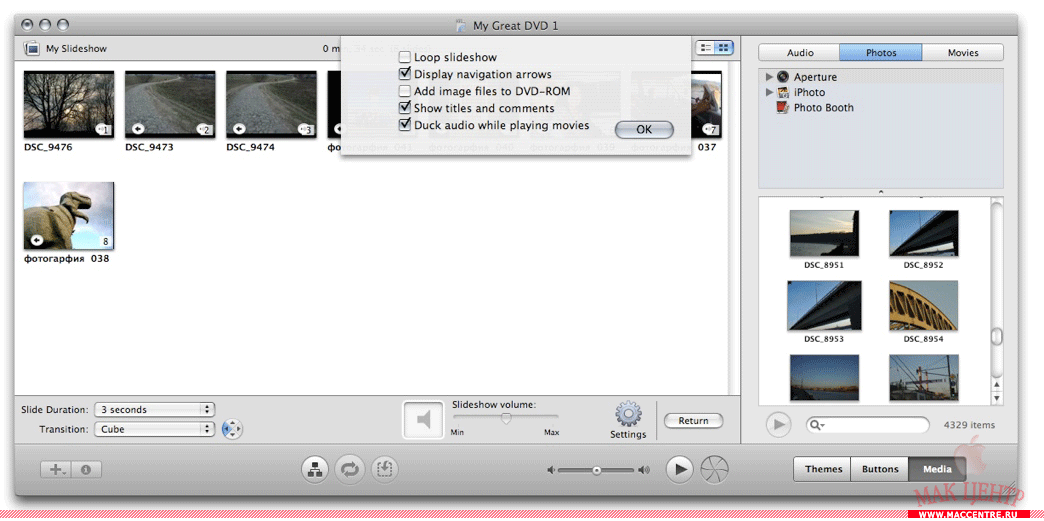The width and height of the screenshot is (1044, 521).
Task: Click the low volume speaker icon
Action: (x=551, y=470)
